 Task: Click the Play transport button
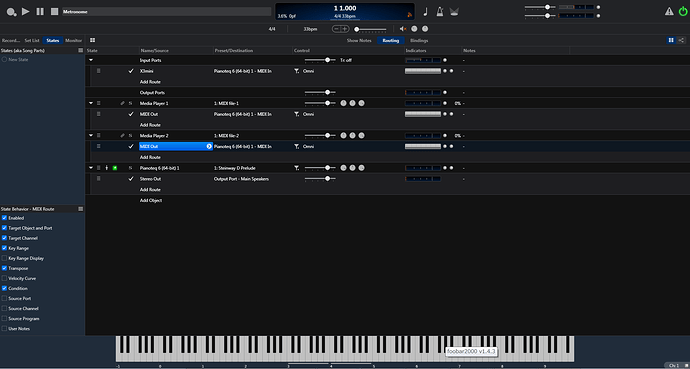[26, 11]
